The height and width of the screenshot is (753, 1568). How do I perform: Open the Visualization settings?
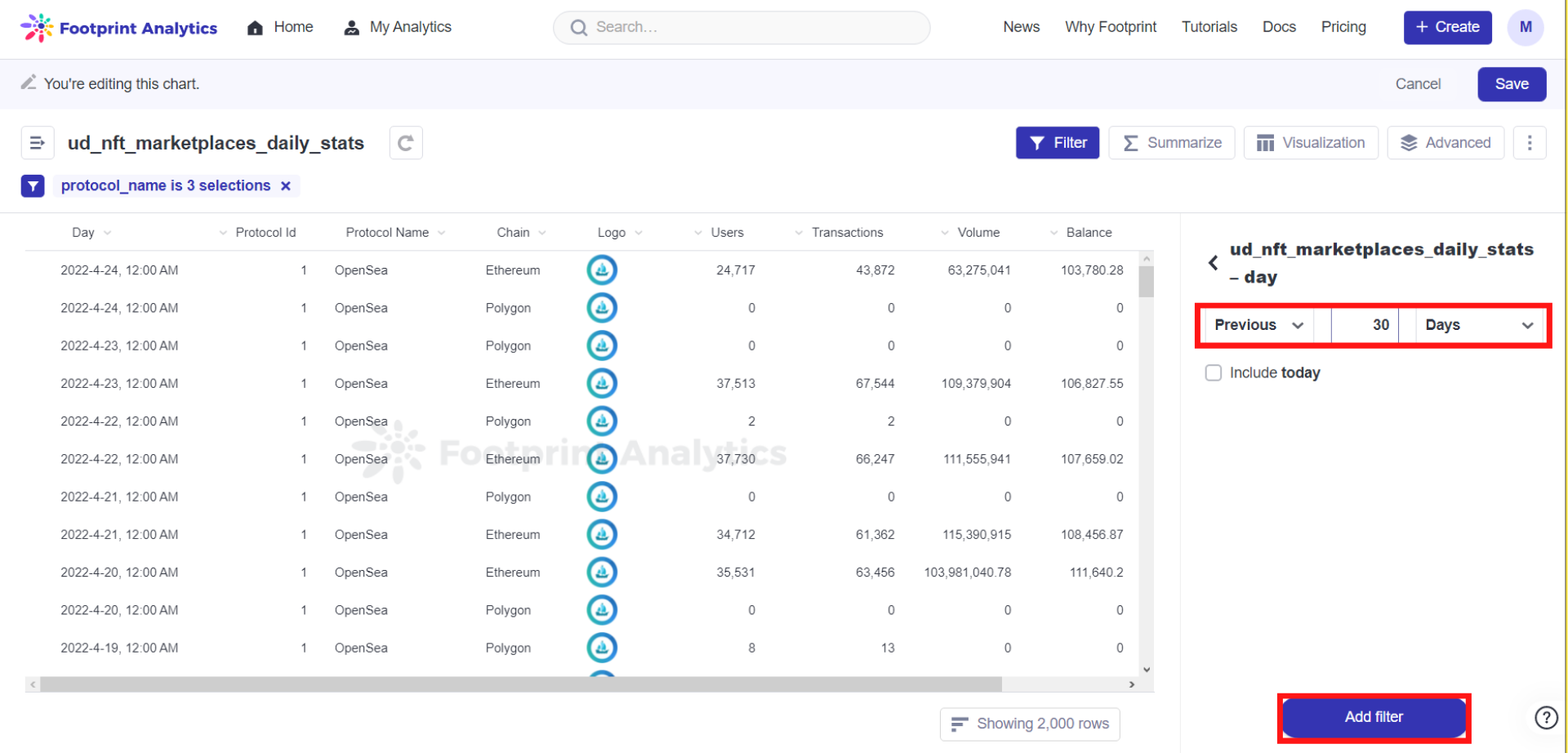(1311, 143)
